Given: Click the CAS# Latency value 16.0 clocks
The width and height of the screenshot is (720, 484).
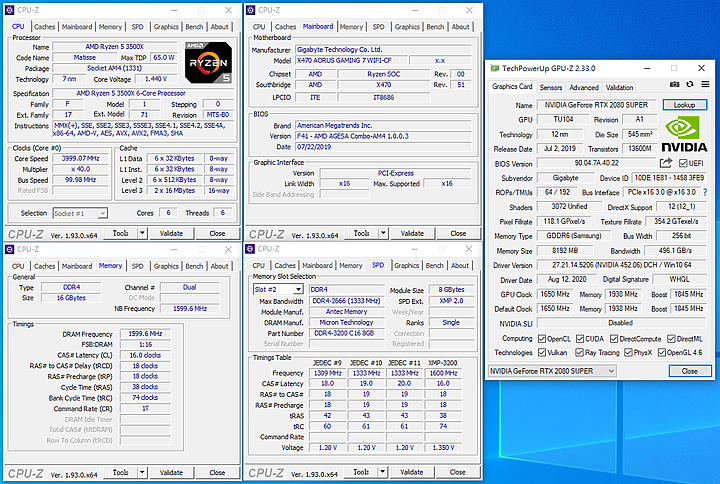Looking at the screenshot, I should (x=145, y=355).
